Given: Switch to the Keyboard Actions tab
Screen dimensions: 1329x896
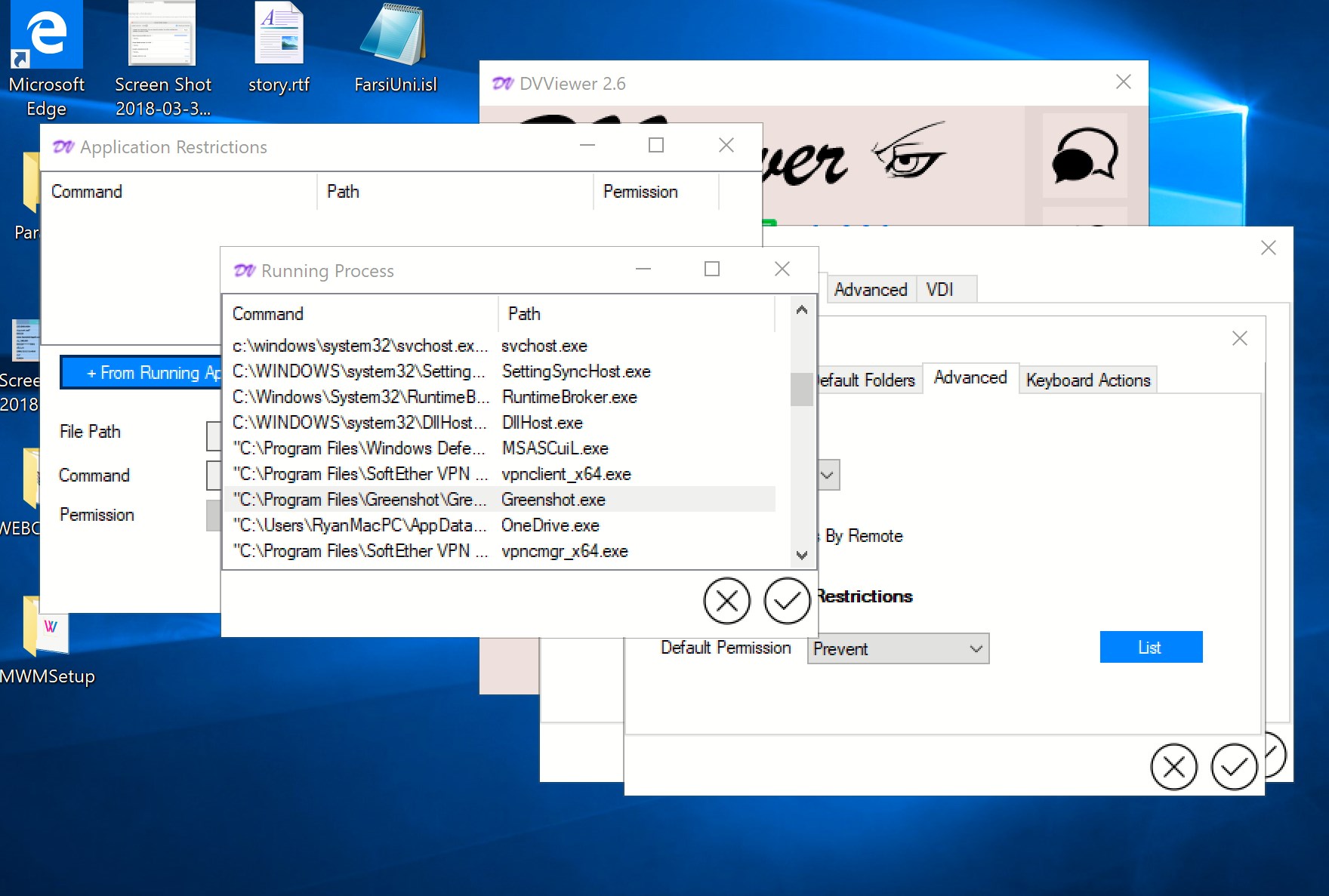Looking at the screenshot, I should pos(1088,380).
